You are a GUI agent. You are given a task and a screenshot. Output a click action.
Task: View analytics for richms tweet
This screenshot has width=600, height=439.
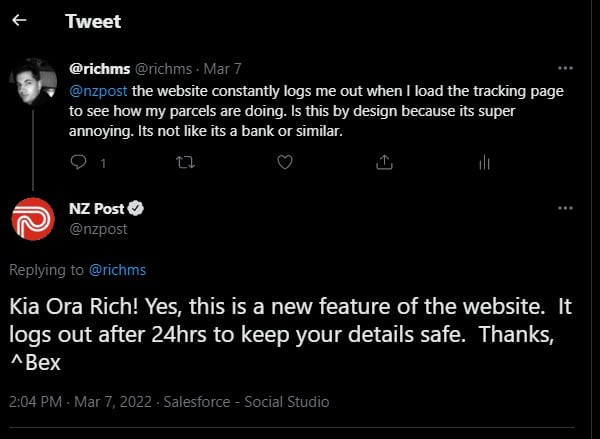point(484,161)
